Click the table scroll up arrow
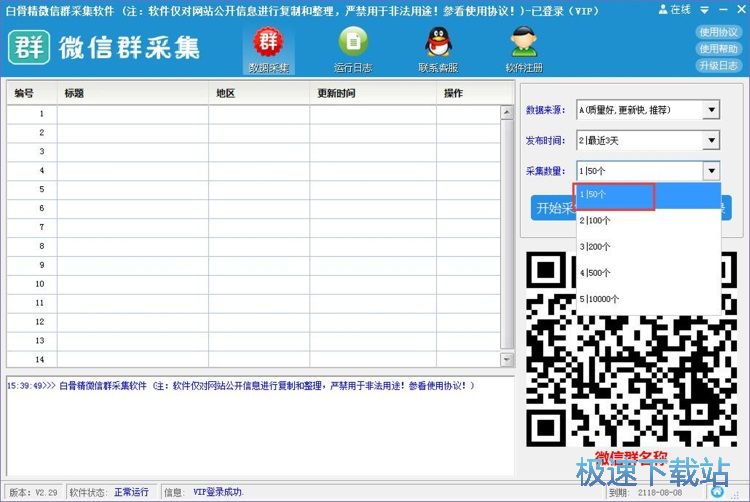 [x=507, y=113]
